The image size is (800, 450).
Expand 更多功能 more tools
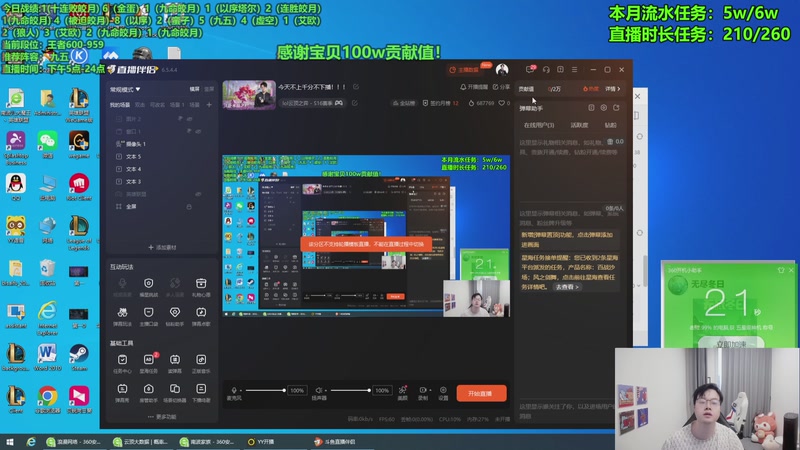click(162, 417)
